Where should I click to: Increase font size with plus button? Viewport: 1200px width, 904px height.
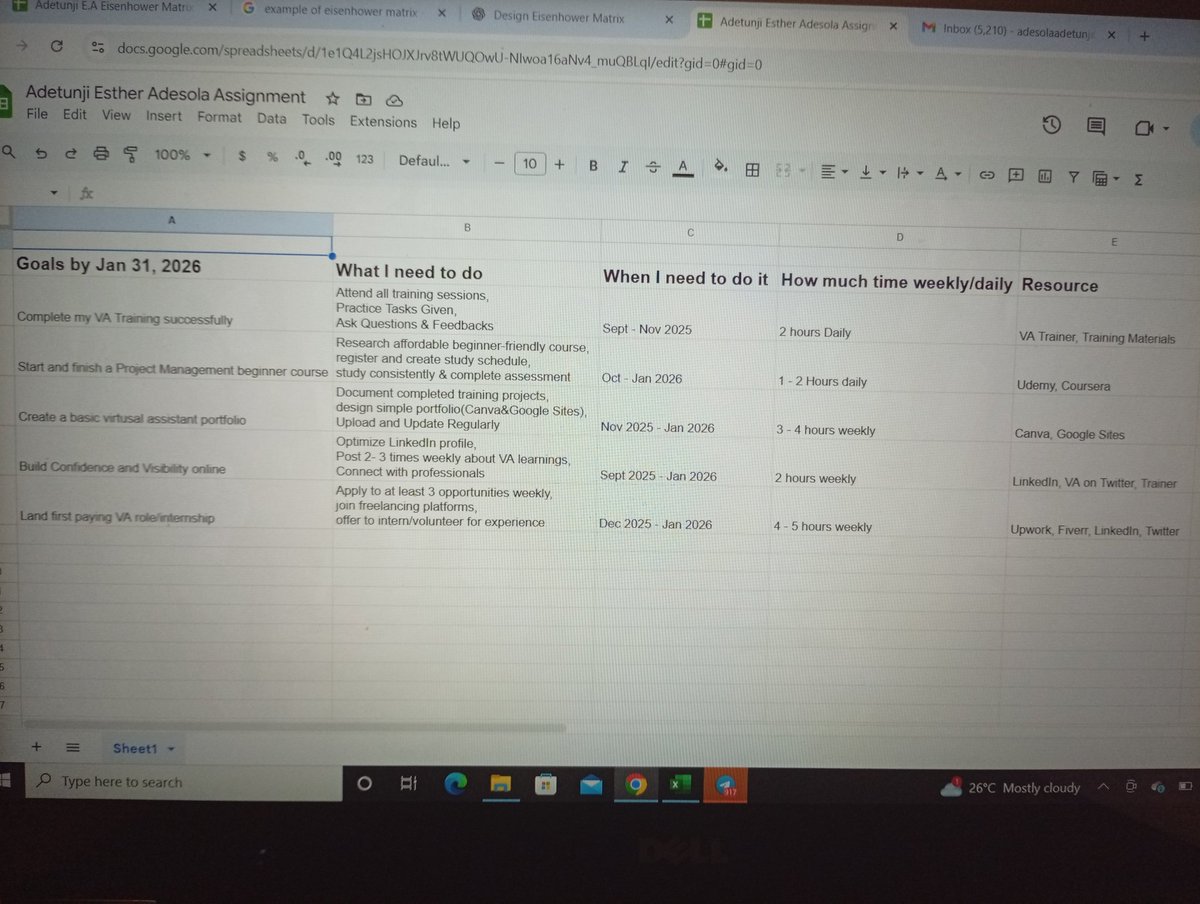559,164
